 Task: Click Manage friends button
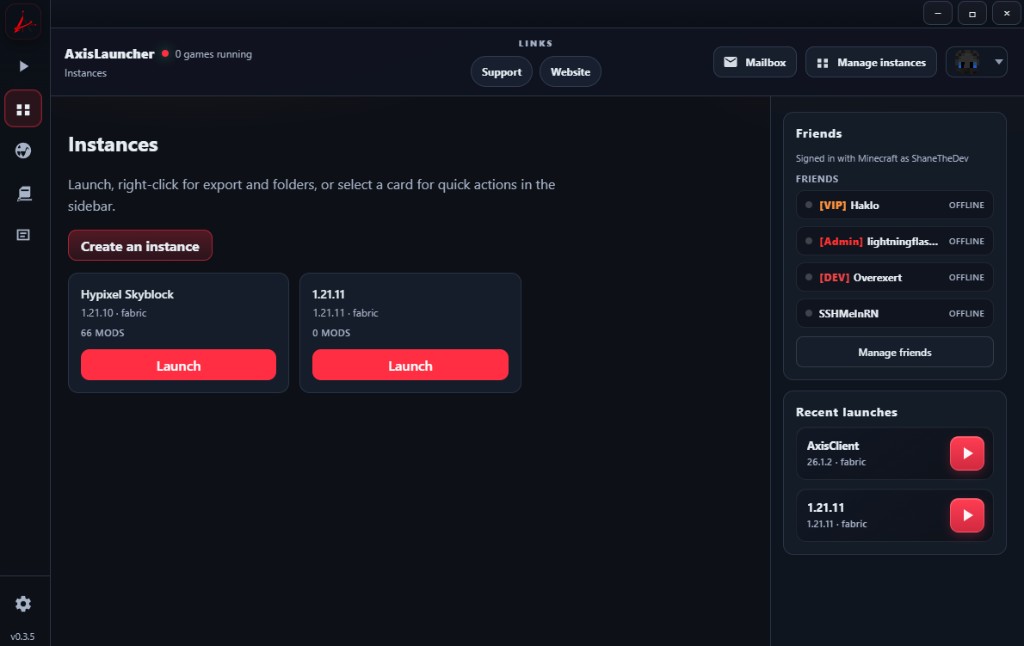click(x=895, y=352)
